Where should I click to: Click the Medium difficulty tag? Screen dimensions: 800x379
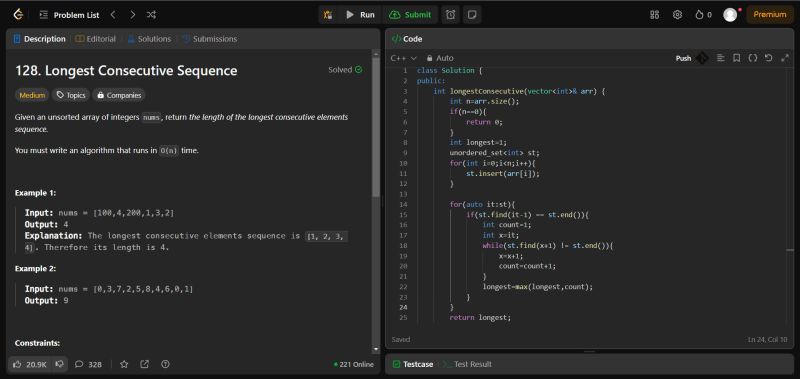click(32, 95)
